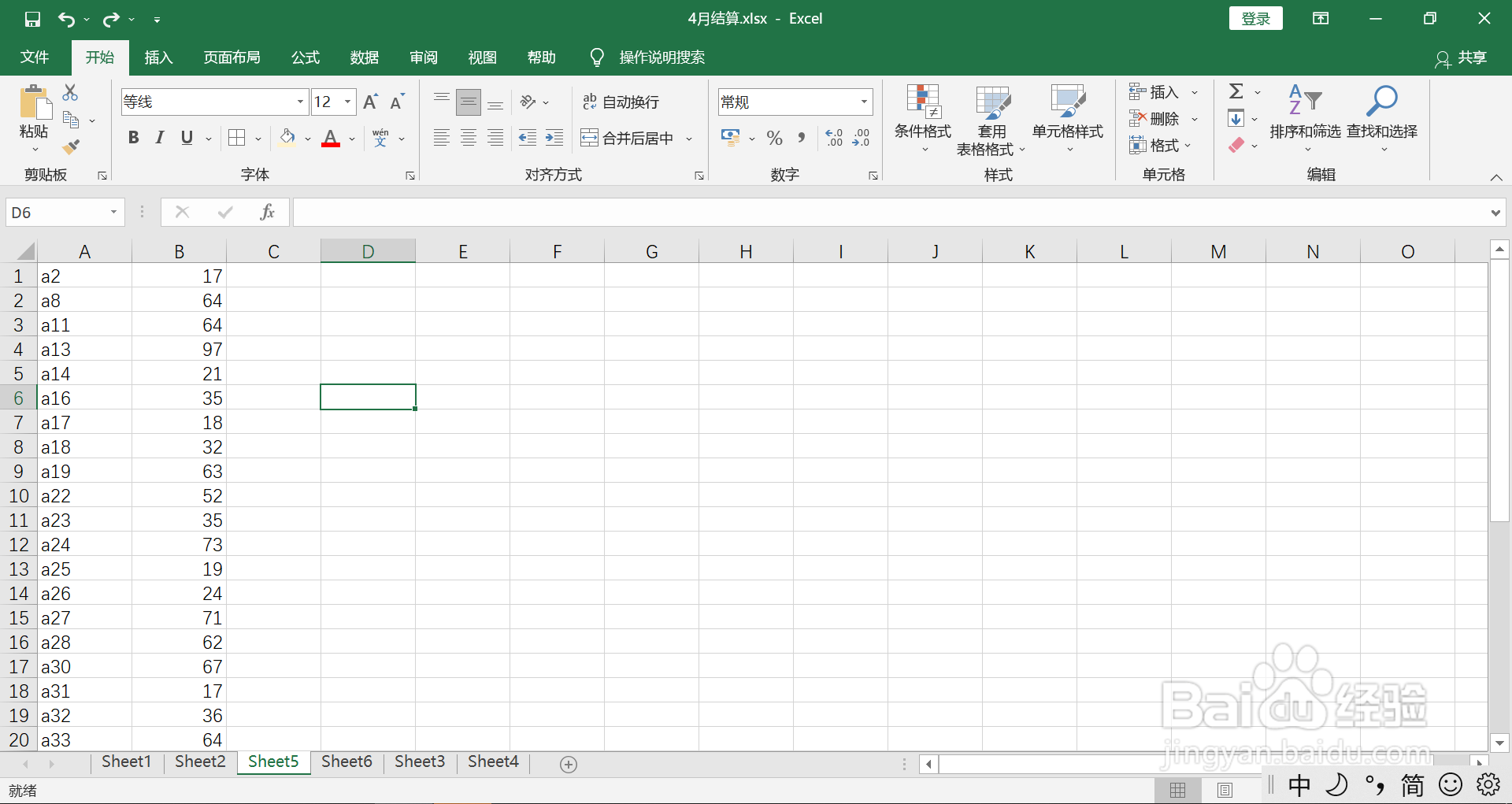This screenshot has height=804, width=1512.
Task: Click Format cells (格式) button
Action: (1154, 146)
